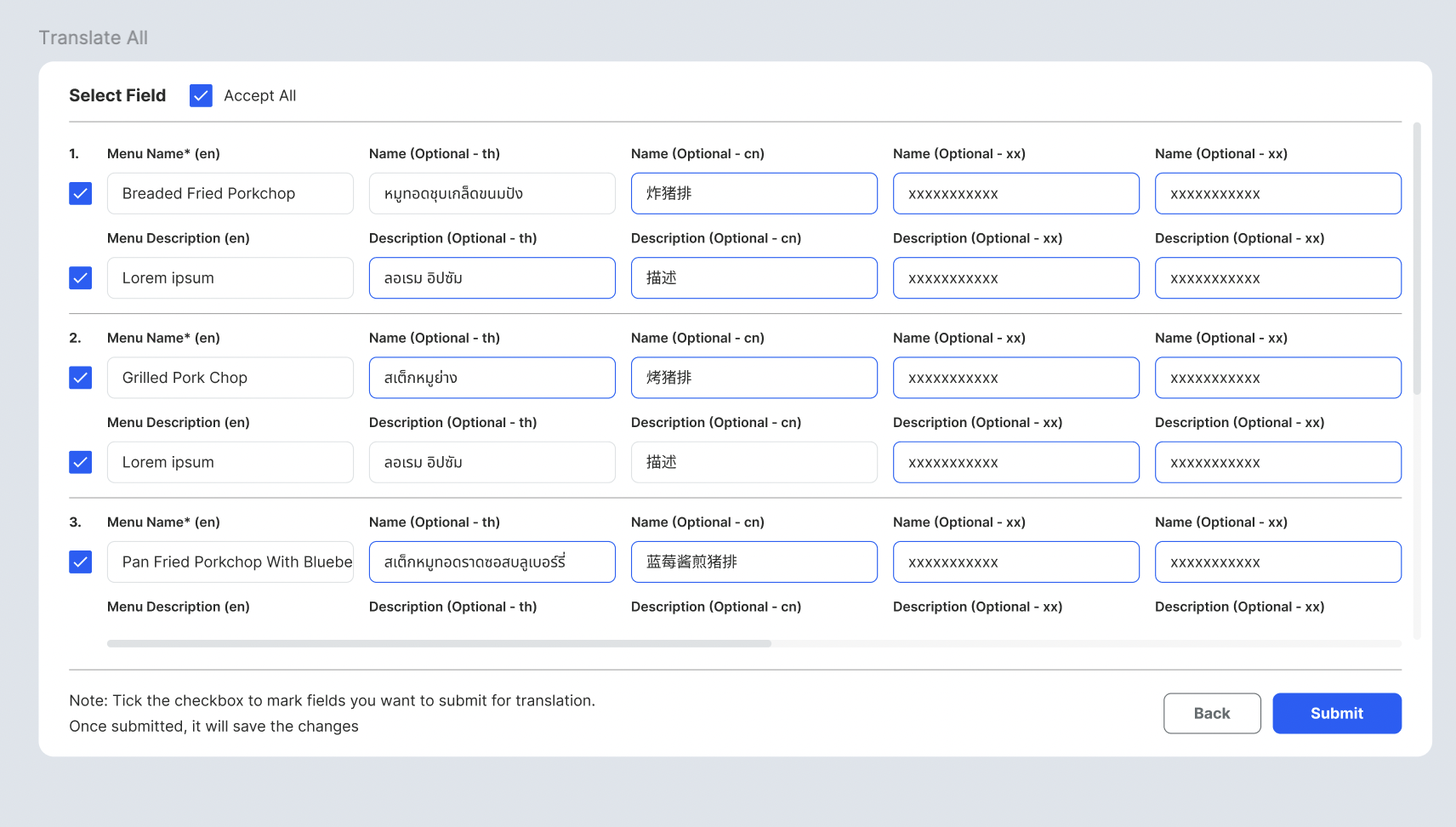Viewport: 1456px width, 827px height.
Task: Focus the Chinese name field containing 炸猪排
Action: (x=754, y=194)
